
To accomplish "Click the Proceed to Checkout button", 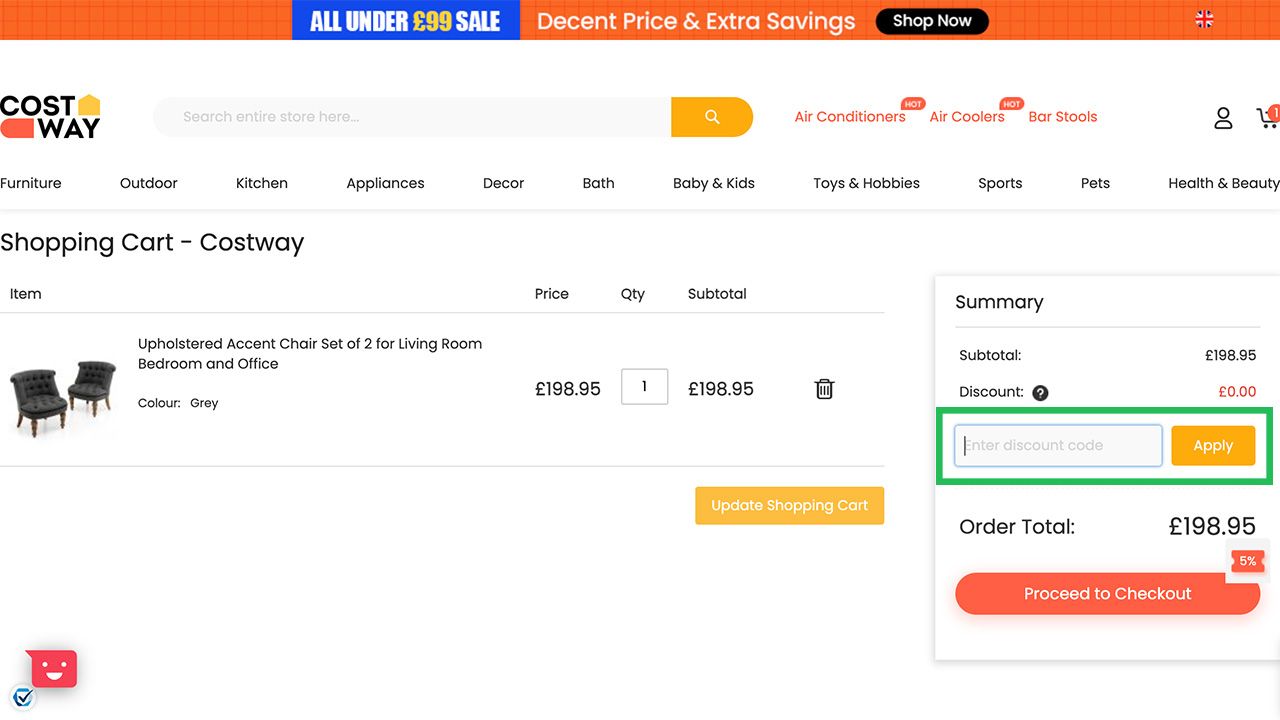I will [x=1108, y=594].
